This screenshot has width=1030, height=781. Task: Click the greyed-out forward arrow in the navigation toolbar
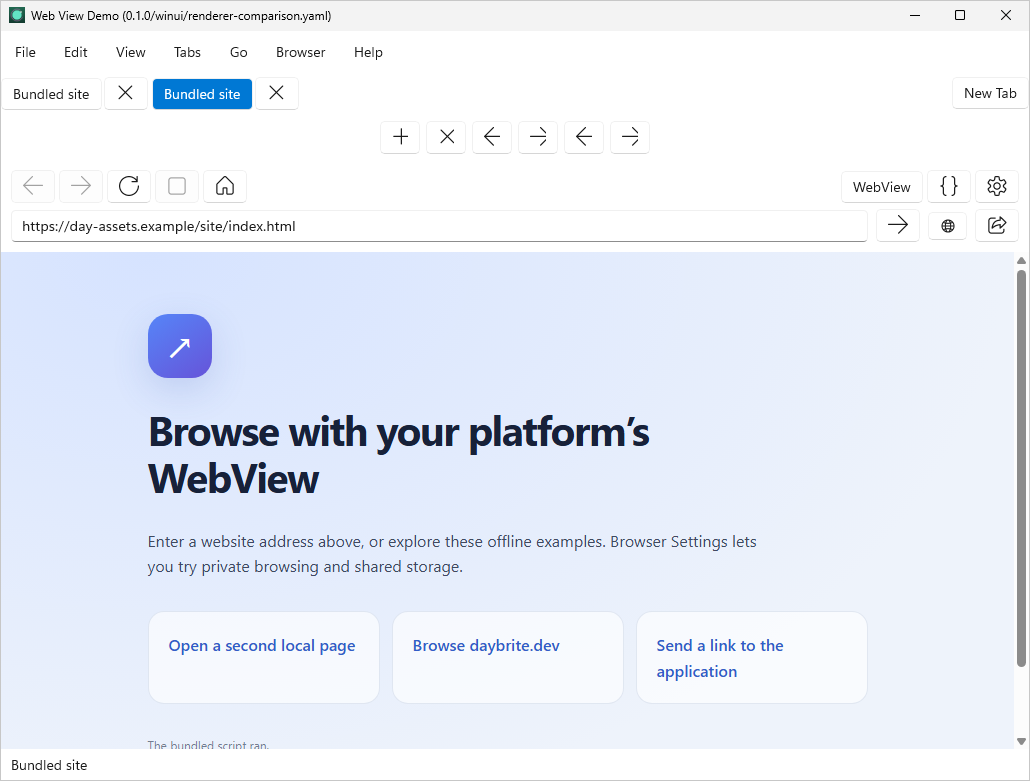point(81,187)
